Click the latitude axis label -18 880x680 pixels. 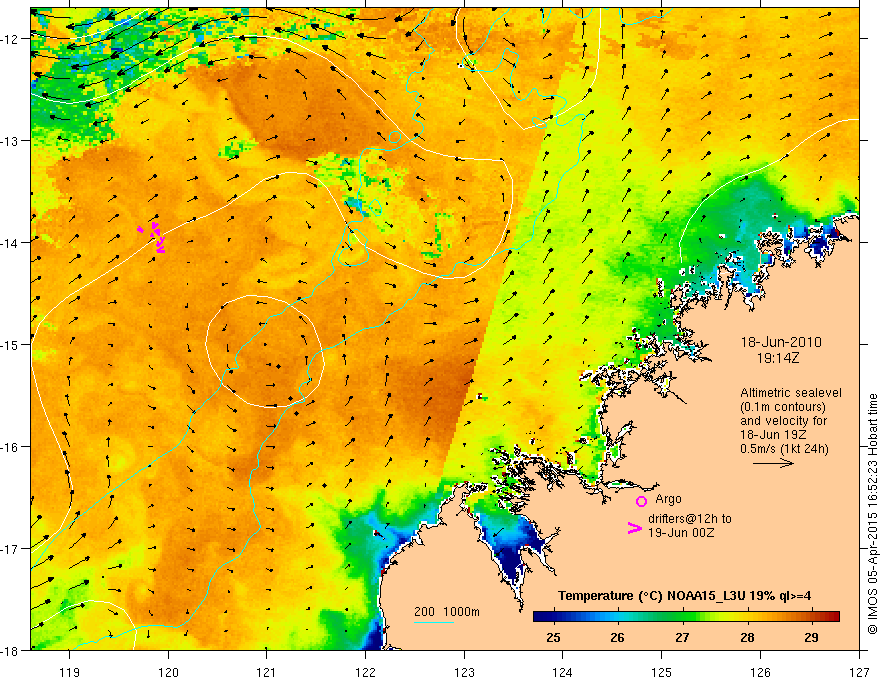11,651
